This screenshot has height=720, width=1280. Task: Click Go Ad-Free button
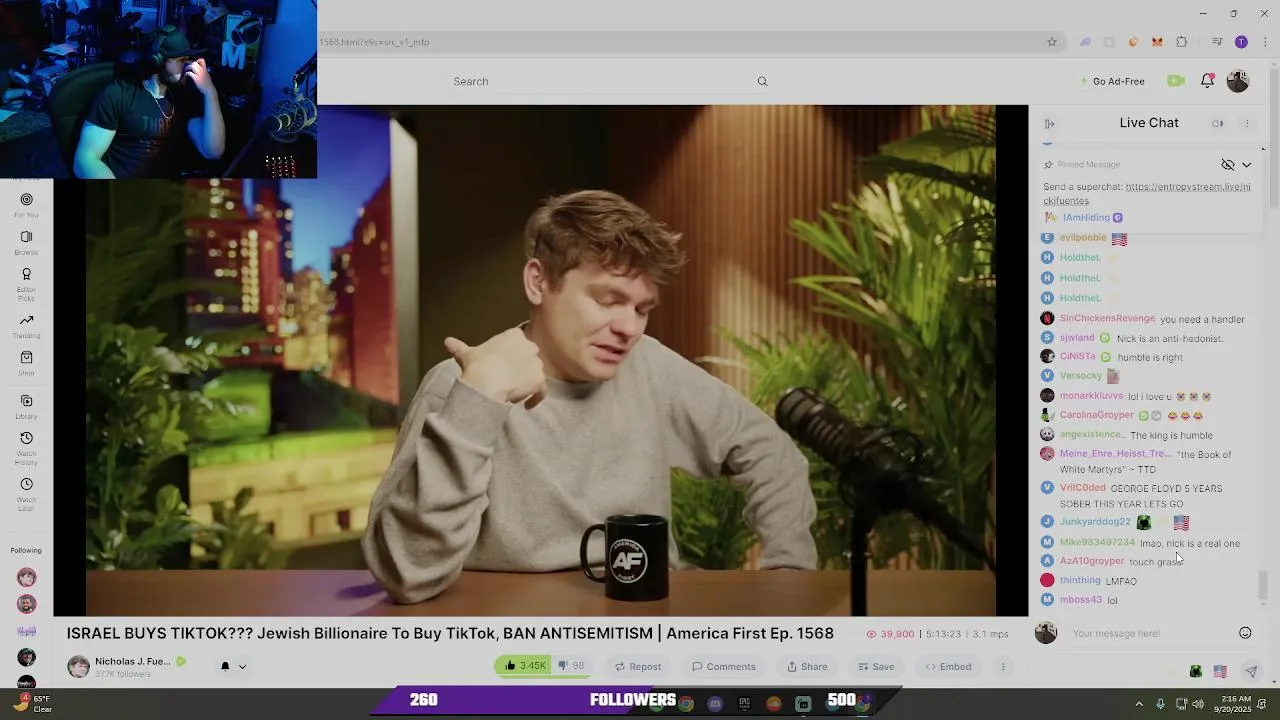tap(1110, 81)
